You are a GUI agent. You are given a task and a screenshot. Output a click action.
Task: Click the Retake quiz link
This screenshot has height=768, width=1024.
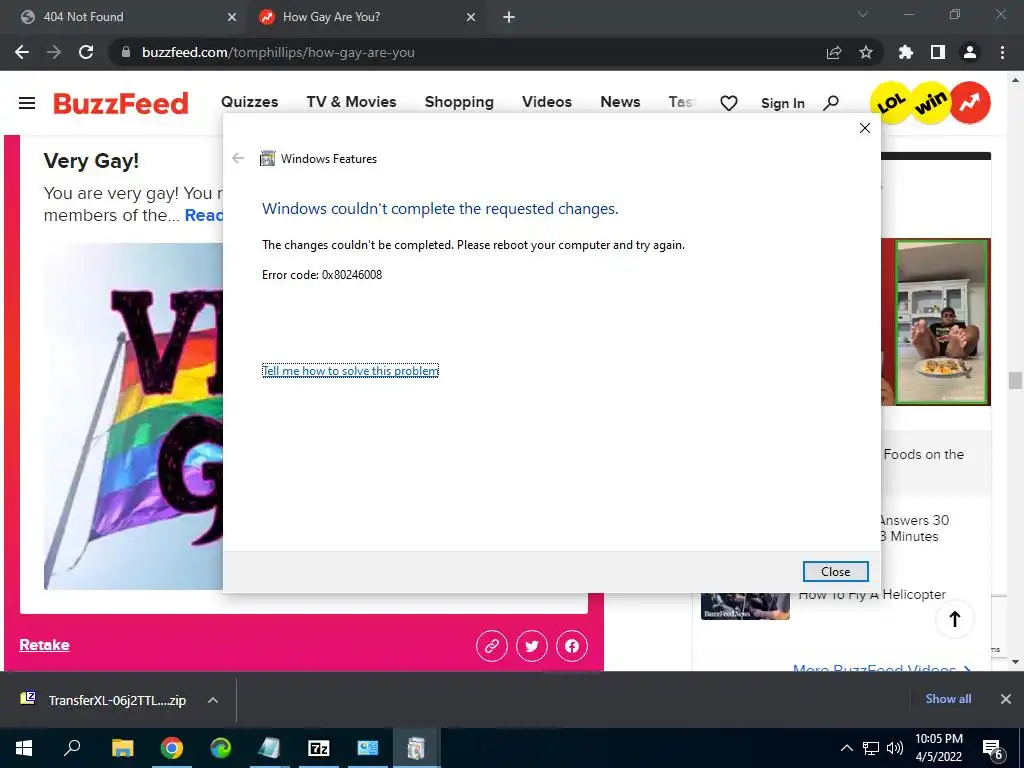44,645
